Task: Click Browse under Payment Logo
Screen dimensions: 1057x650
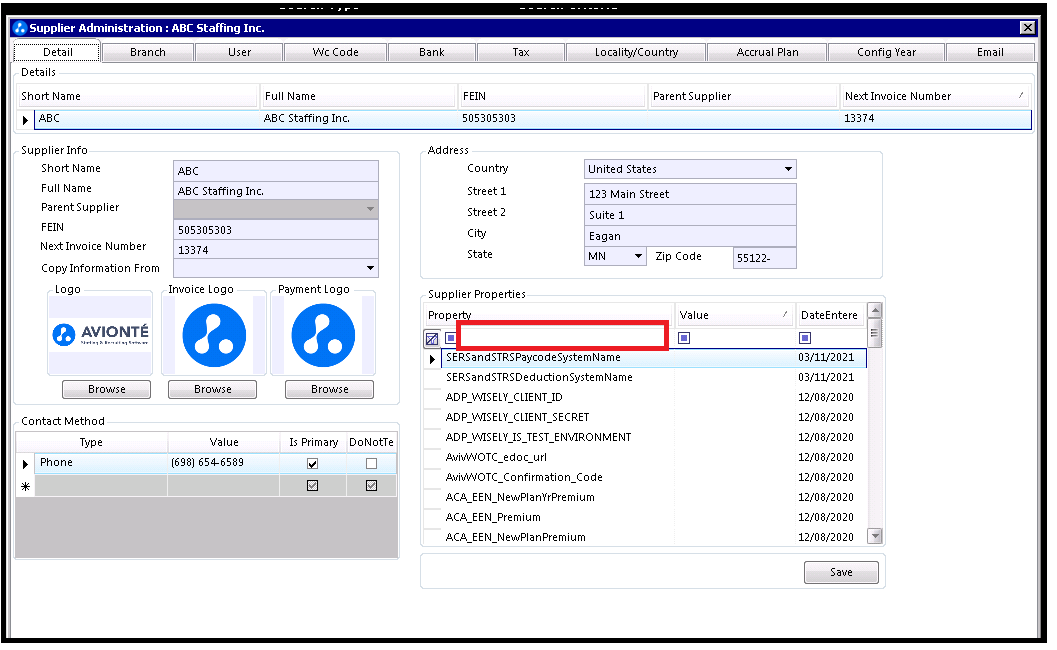Action: click(330, 390)
